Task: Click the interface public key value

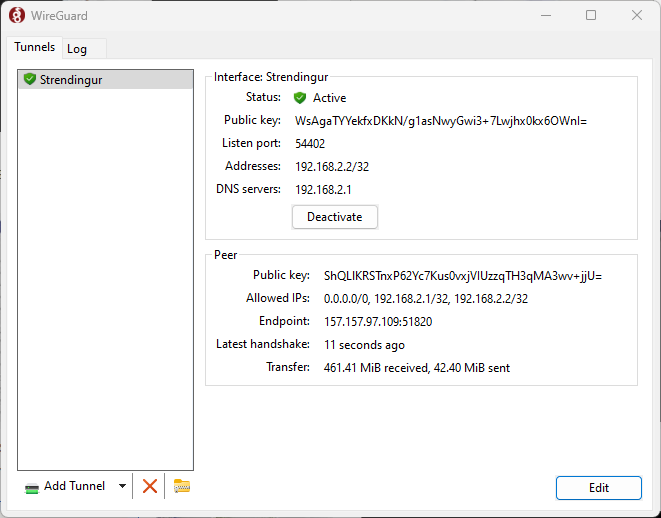Action: (441, 121)
